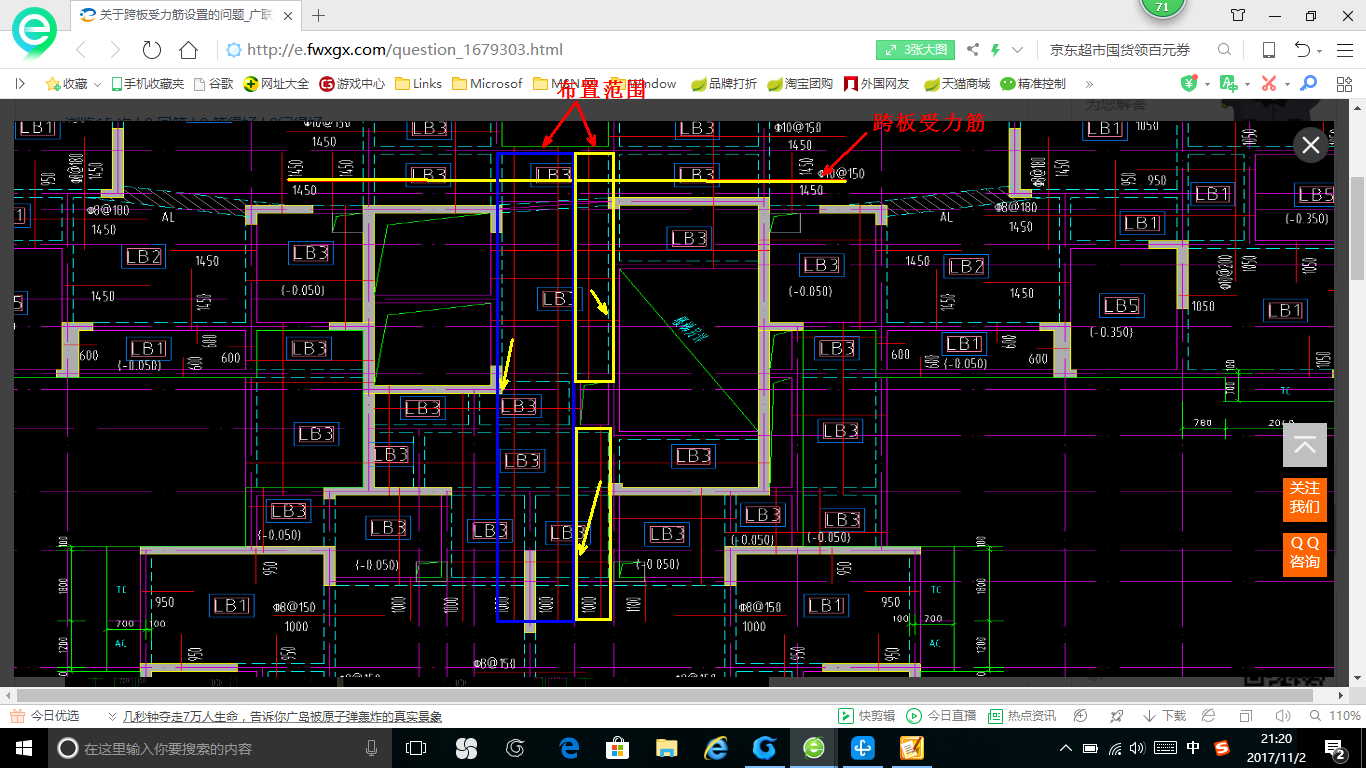The width and height of the screenshot is (1366, 768).
Task: Open 今日直播 in status bar
Action: click(x=942, y=716)
